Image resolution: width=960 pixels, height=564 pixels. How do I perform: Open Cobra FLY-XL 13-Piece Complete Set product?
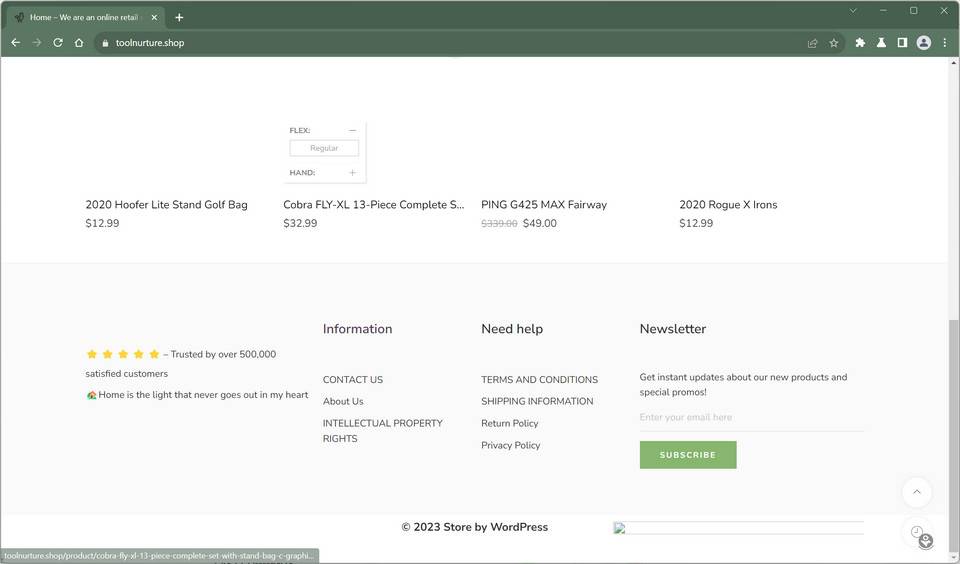pos(373,205)
